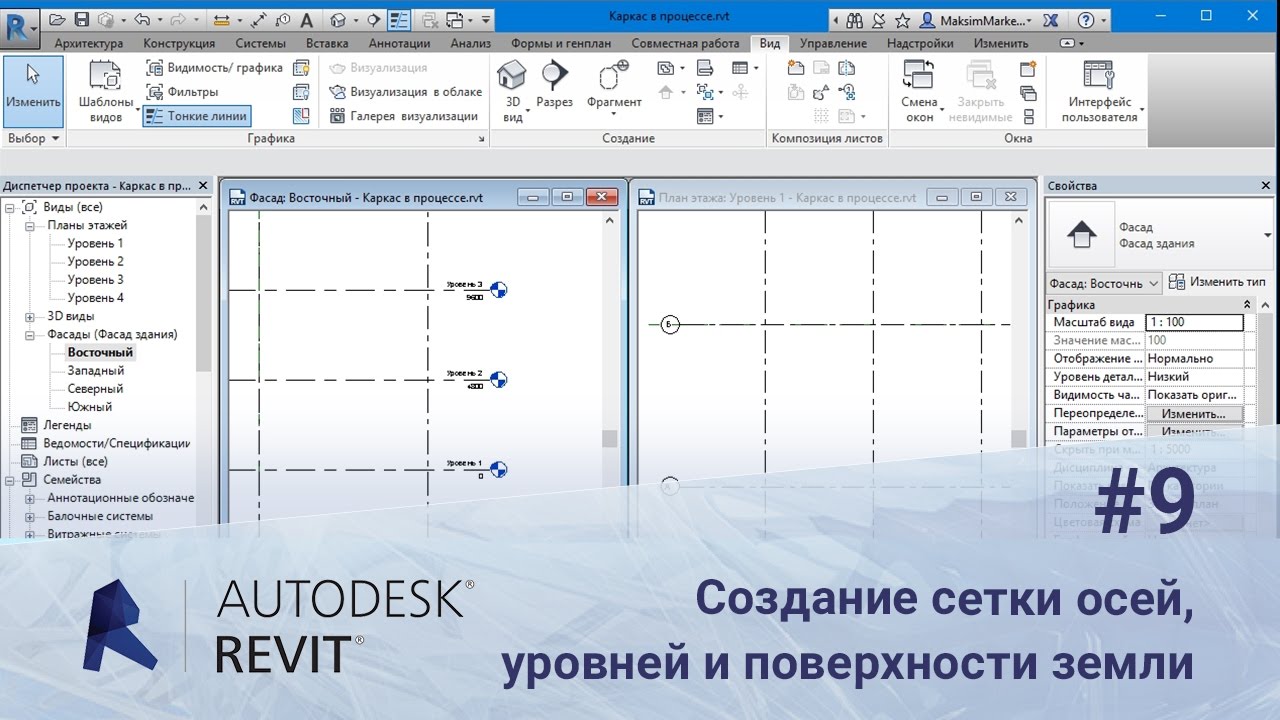The image size is (1280, 720).
Task: Click the Фрагмент (Callout) tool
Action: click(x=614, y=88)
